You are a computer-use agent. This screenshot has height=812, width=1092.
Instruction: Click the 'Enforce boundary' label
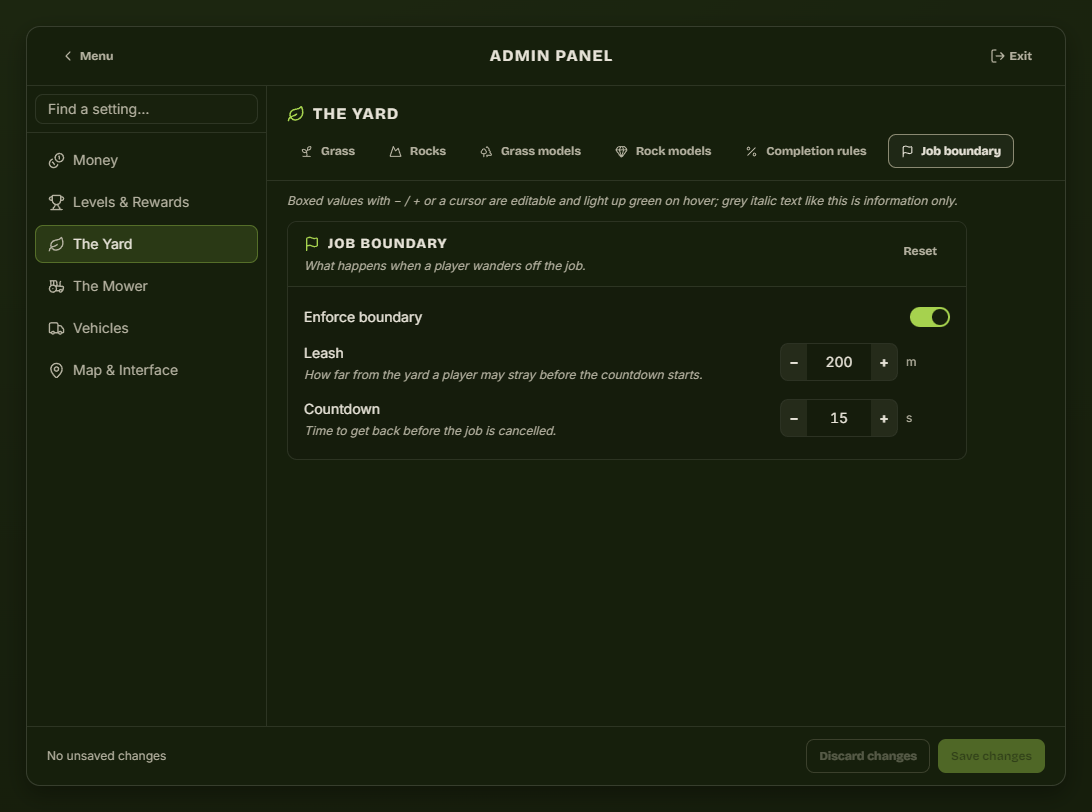click(363, 317)
